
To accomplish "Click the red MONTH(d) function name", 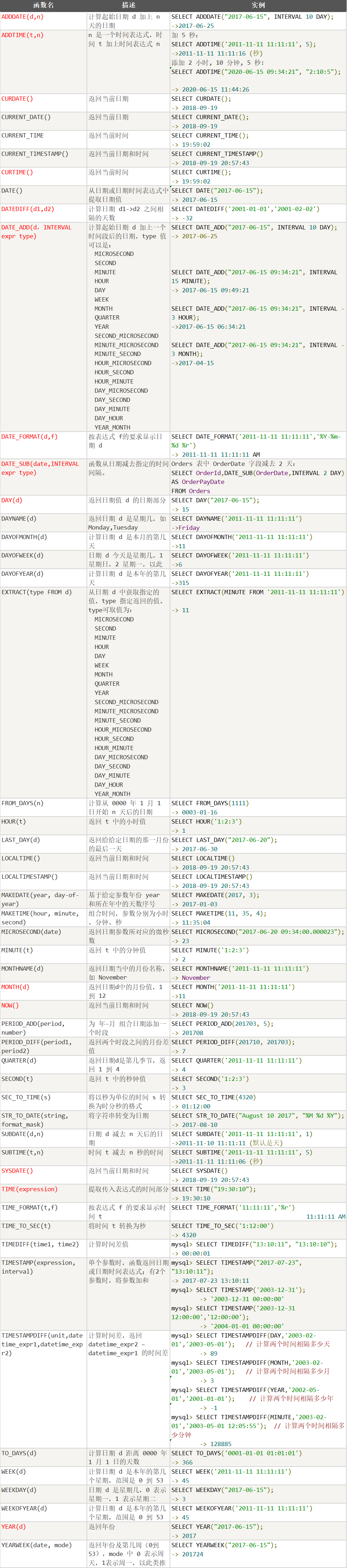I will tap(15, 987).
